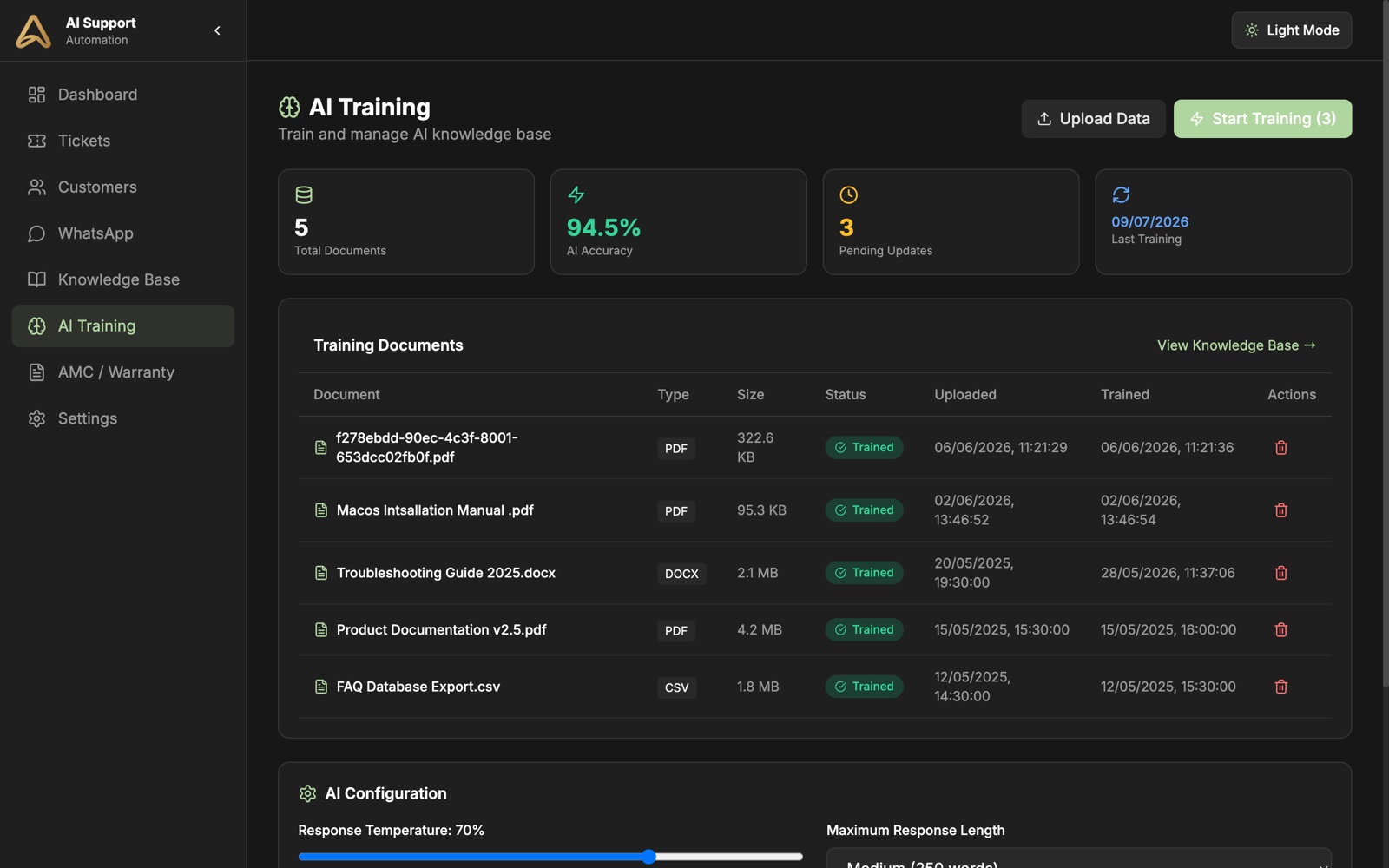Viewport: 1389px width, 868px height.
Task: Delete Product Documentation v2.5.pdf
Action: pyautogui.click(x=1280, y=630)
